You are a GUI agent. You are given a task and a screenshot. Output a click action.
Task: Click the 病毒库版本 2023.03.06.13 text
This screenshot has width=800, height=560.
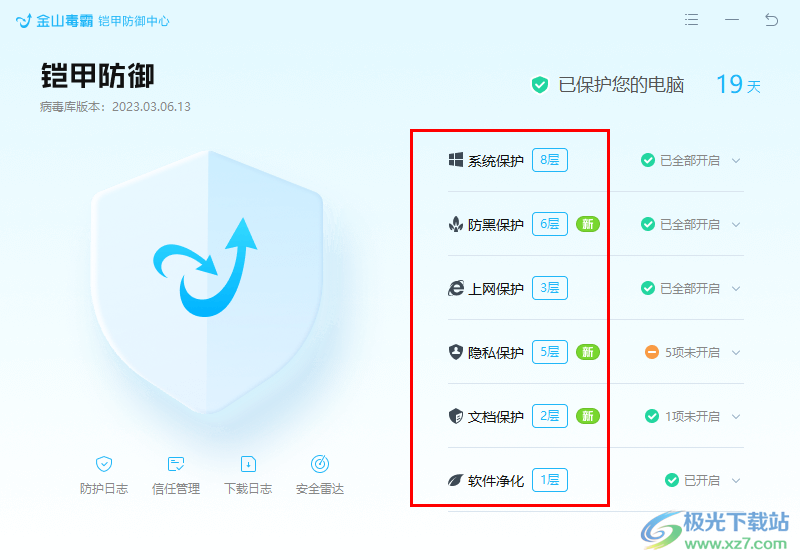115,107
